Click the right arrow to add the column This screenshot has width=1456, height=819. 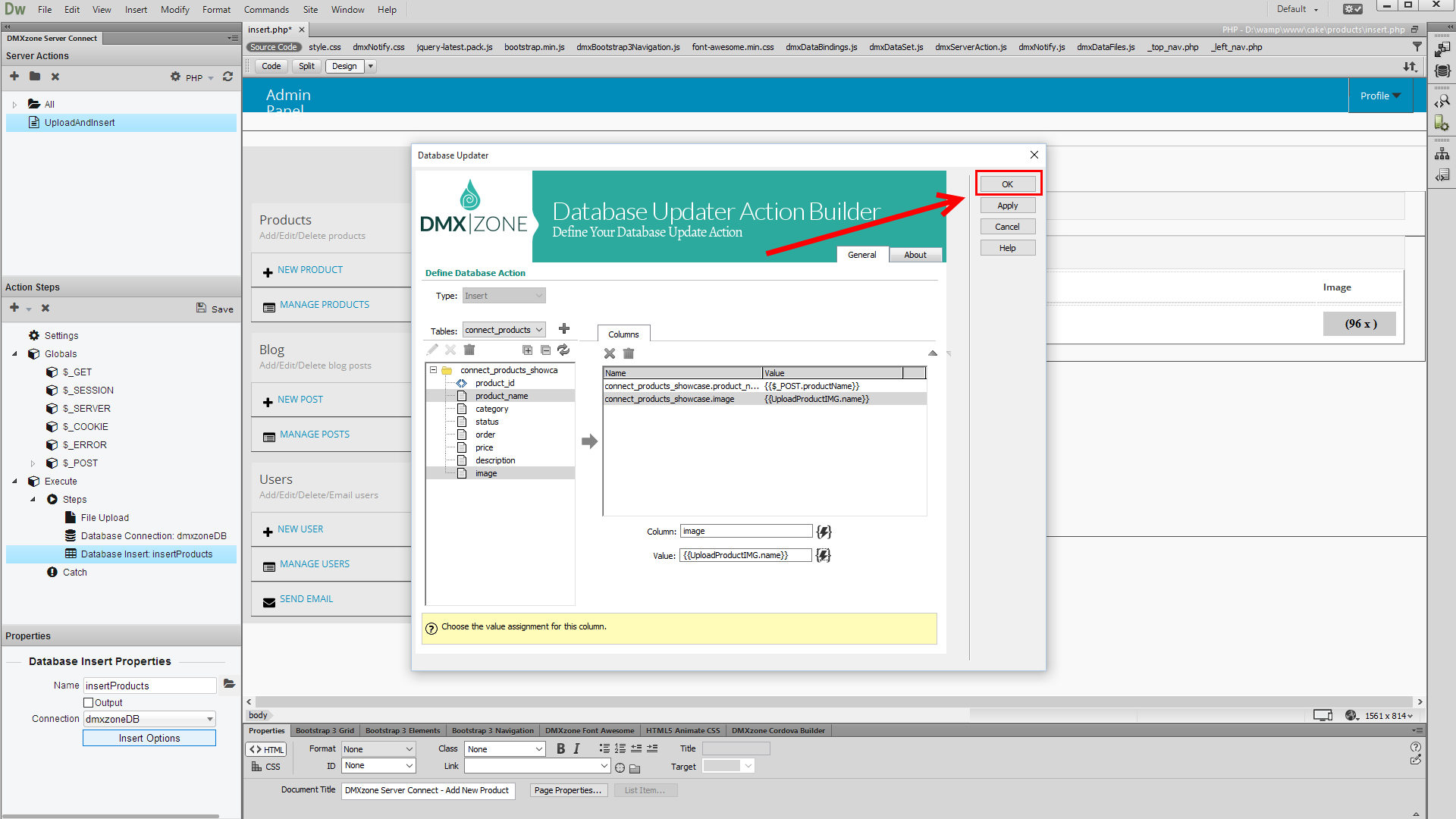coord(589,441)
